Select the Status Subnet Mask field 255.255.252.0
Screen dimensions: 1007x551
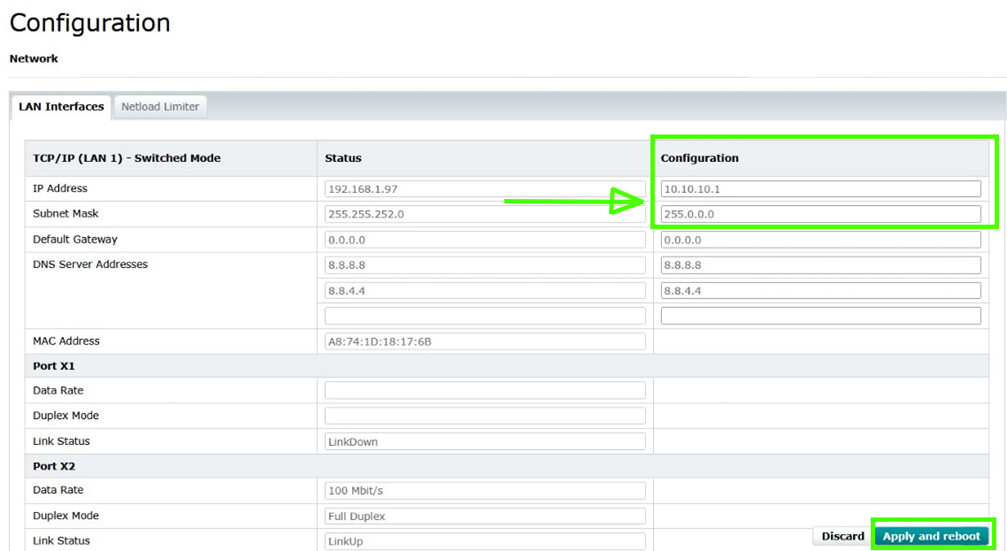[x=485, y=214]
